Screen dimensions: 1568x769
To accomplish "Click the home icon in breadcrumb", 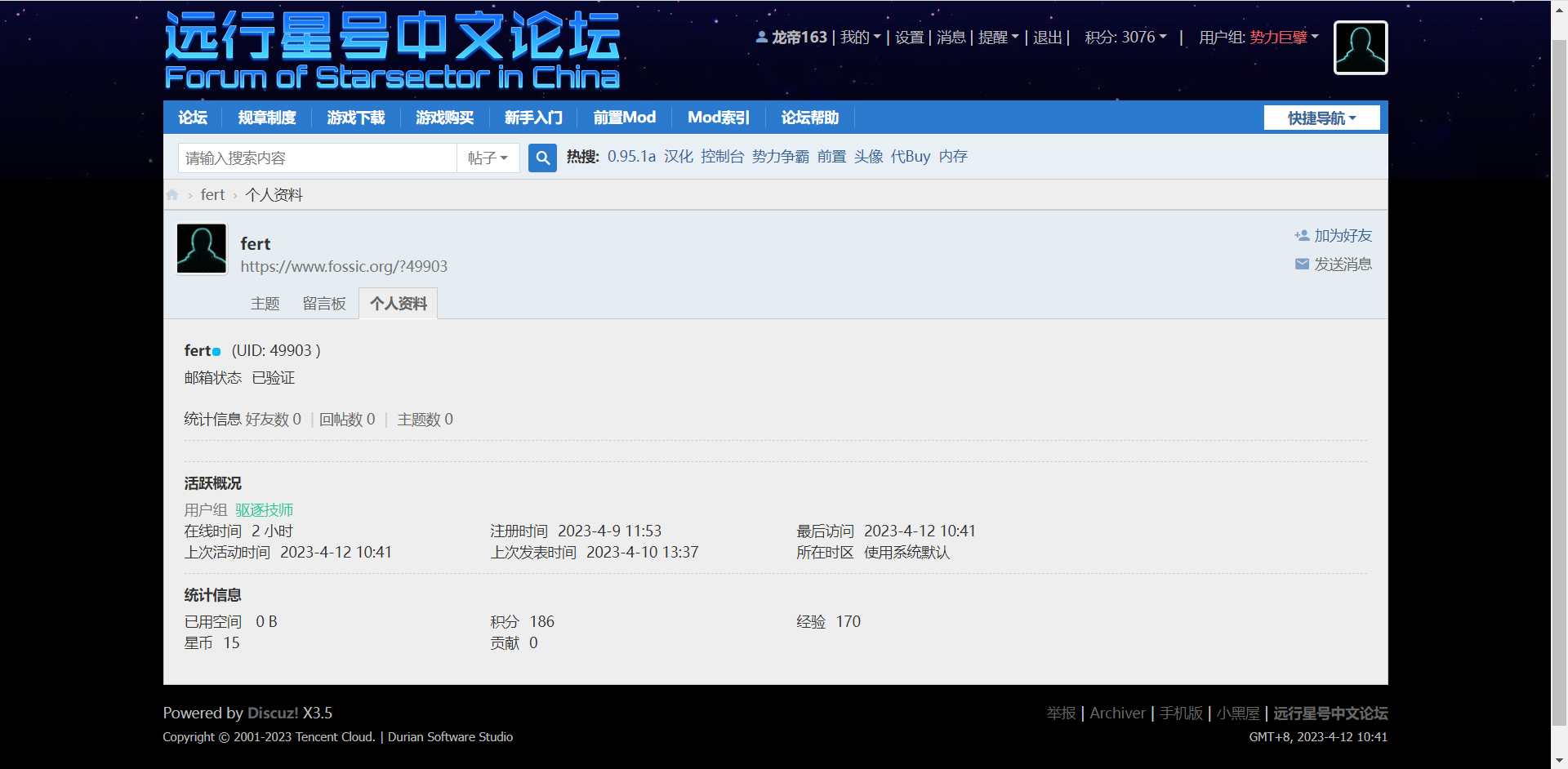I will pyautogui.click(x=172, y=195).
